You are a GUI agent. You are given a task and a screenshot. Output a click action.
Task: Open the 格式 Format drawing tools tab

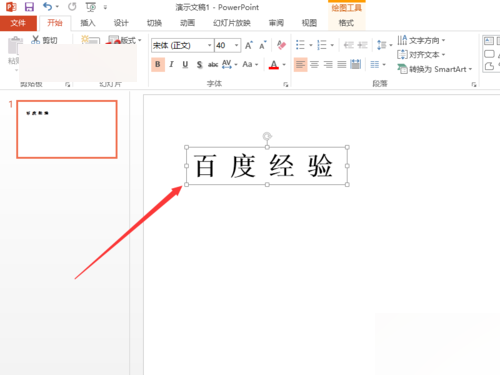tap(346, 23)
